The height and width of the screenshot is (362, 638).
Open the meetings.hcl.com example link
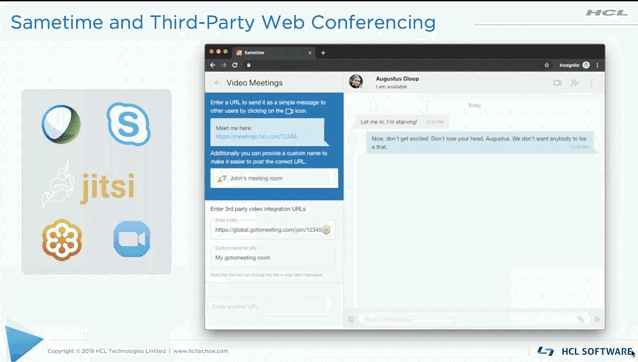256,137
